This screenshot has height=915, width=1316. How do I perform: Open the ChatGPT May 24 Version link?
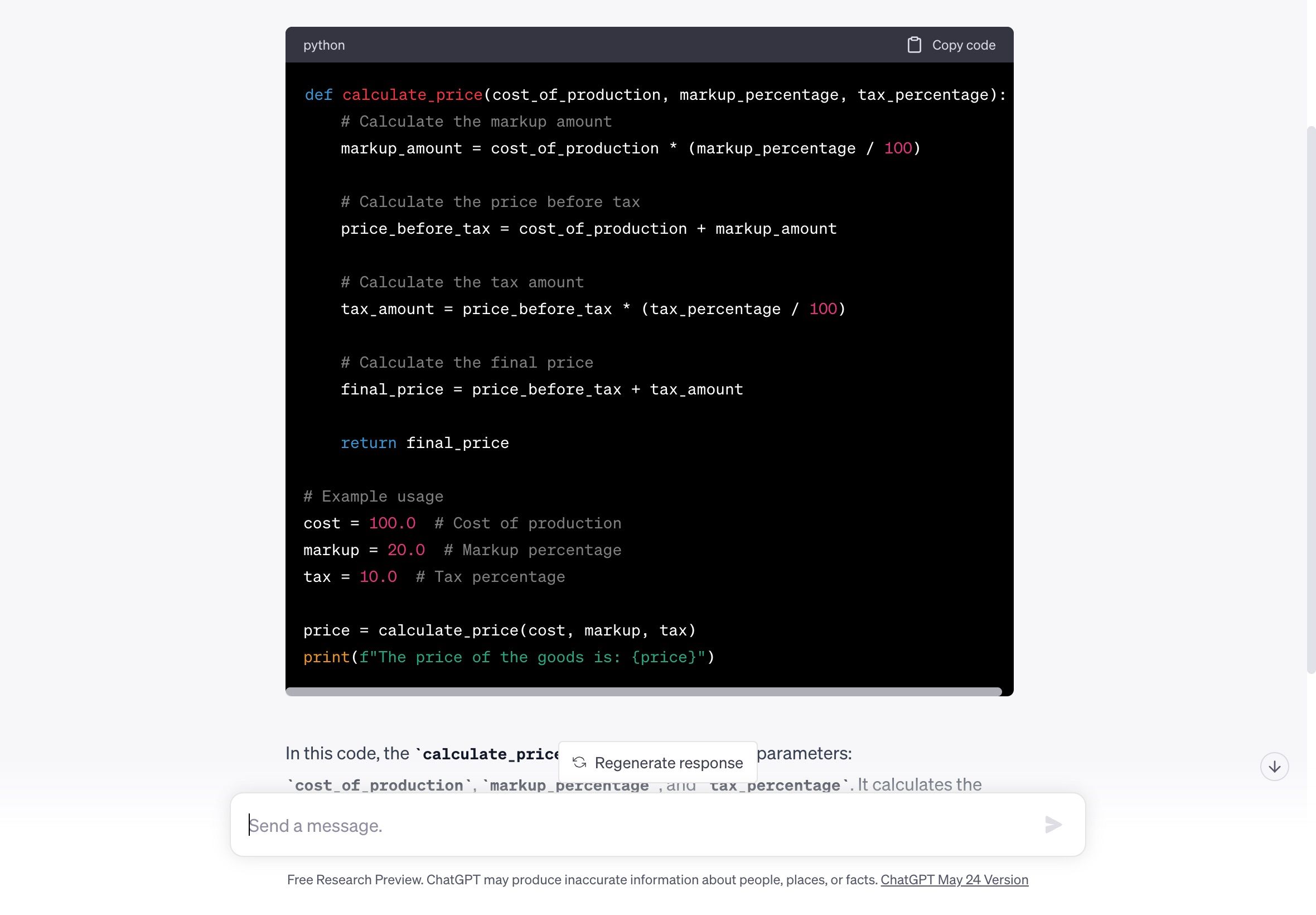coord(954,879)
